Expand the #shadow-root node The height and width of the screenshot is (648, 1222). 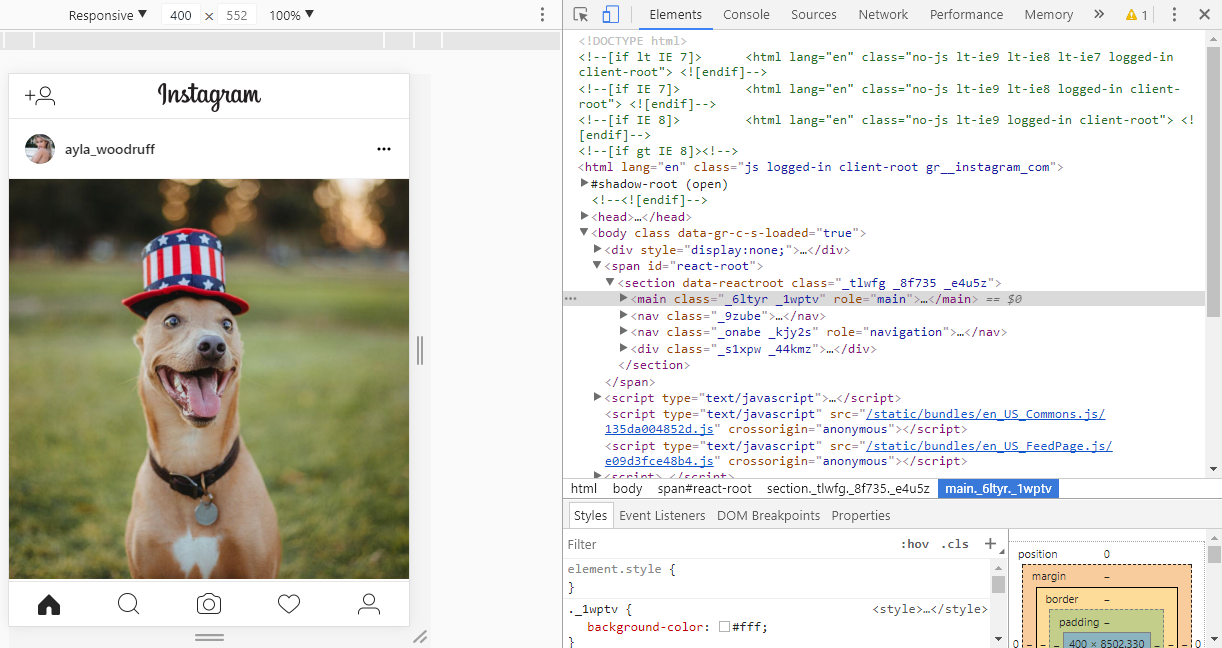tap(585, 184)
